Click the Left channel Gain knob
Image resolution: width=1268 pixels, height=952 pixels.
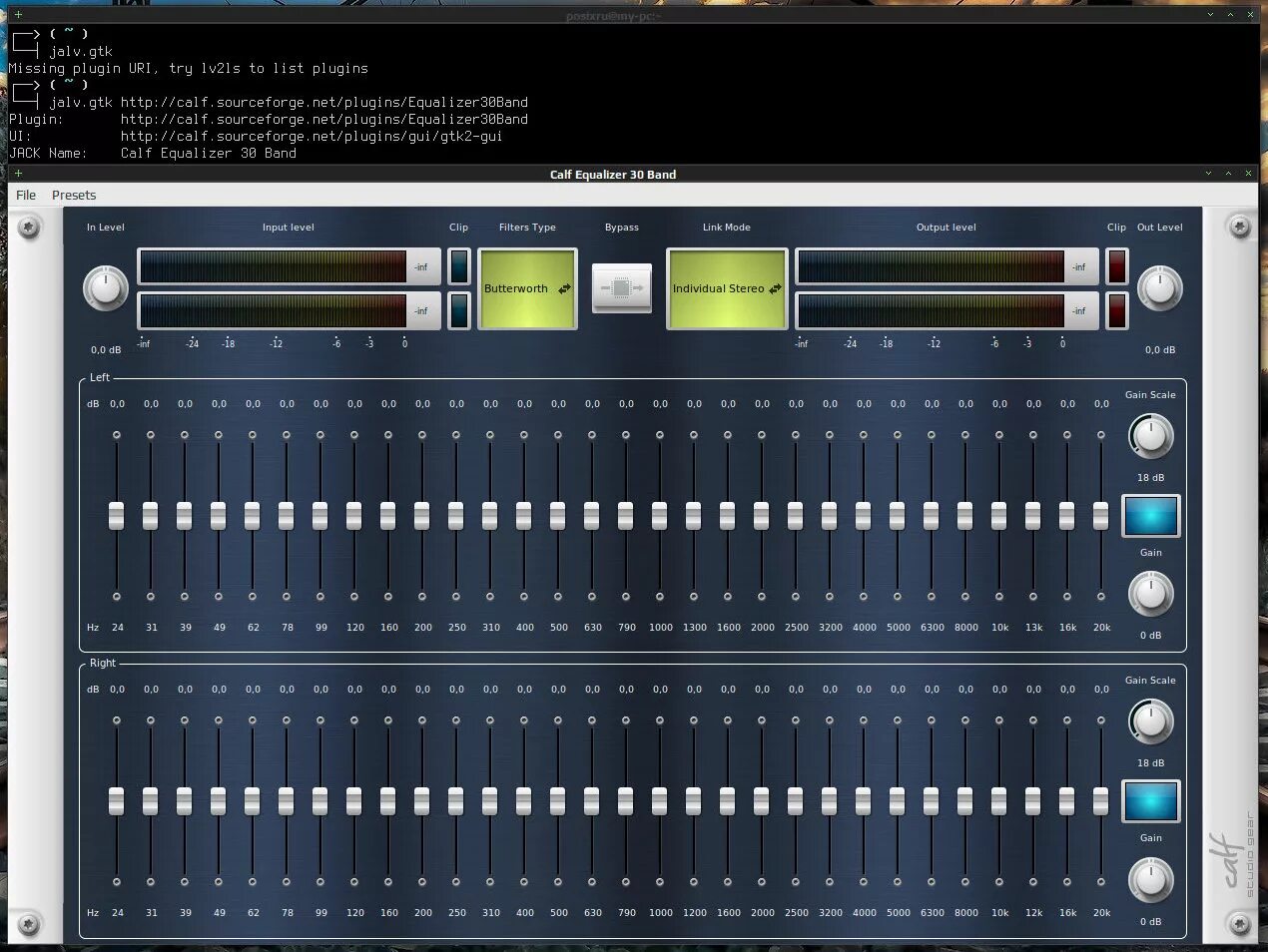[x=1150, y=594]
